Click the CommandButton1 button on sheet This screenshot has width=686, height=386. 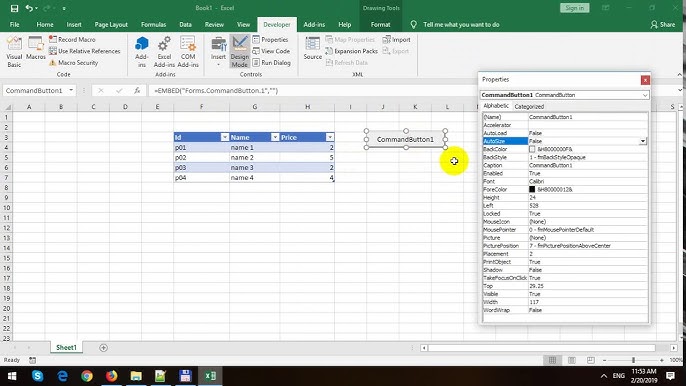point(406,139)
